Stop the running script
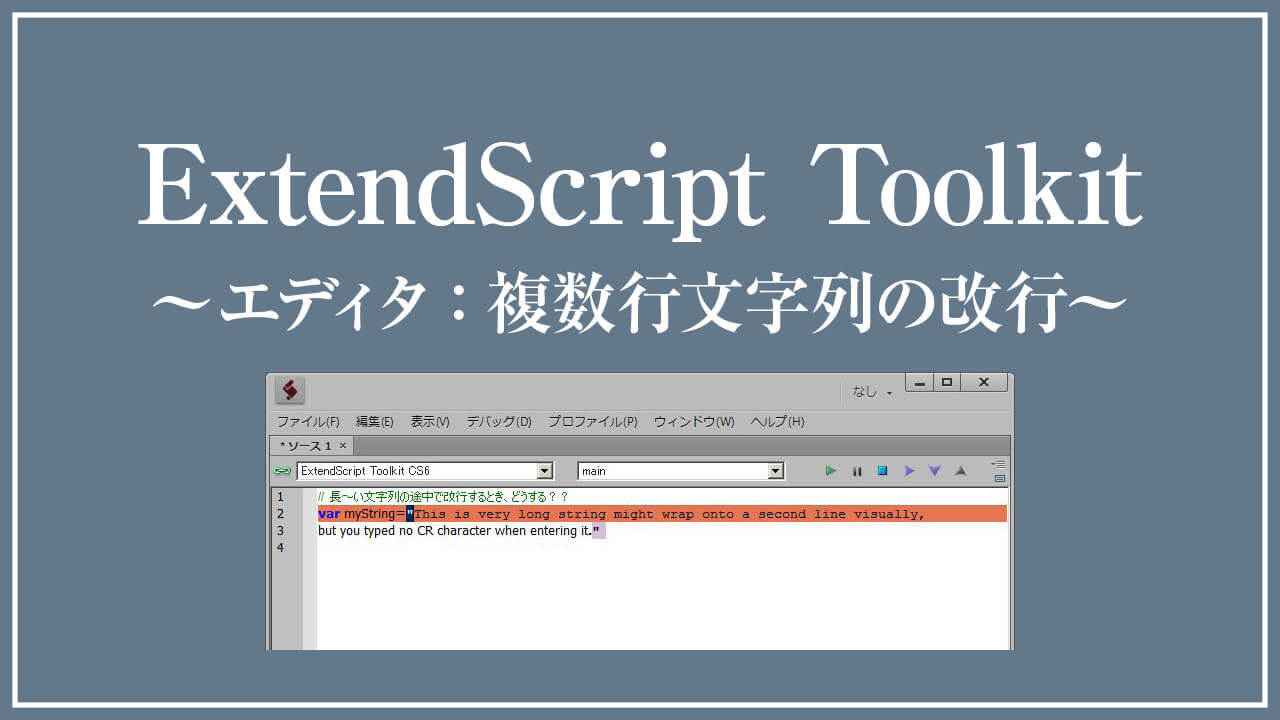Viewport: 1280px width, 720px height. coord(882,470)
